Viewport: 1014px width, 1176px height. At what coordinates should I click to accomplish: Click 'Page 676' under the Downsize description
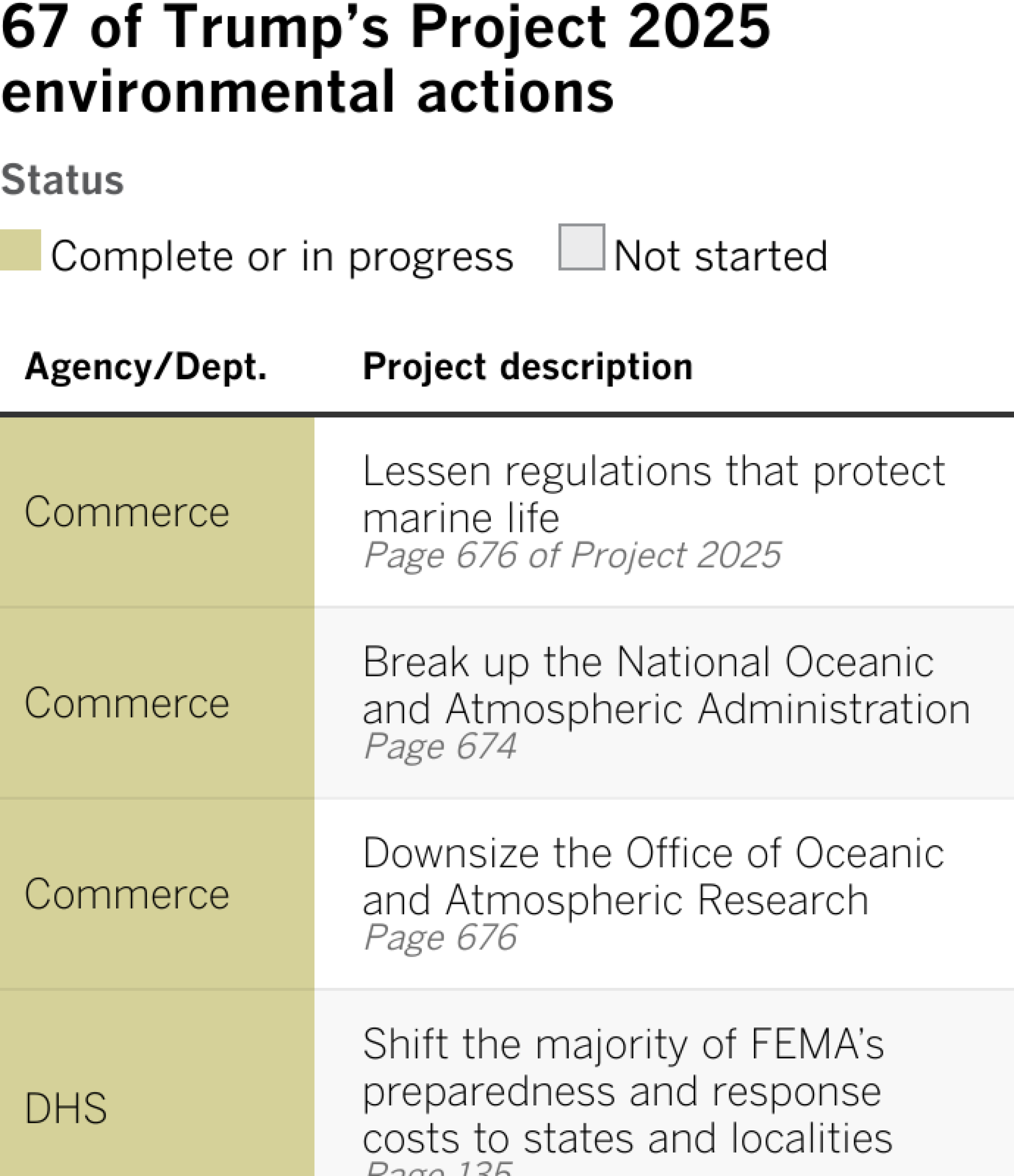tap(440, 937)
